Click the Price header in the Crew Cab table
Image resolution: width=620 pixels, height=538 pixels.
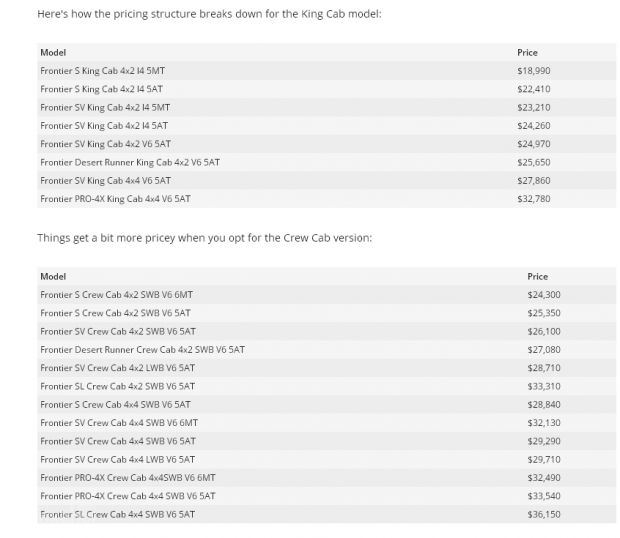coord(537,276)
